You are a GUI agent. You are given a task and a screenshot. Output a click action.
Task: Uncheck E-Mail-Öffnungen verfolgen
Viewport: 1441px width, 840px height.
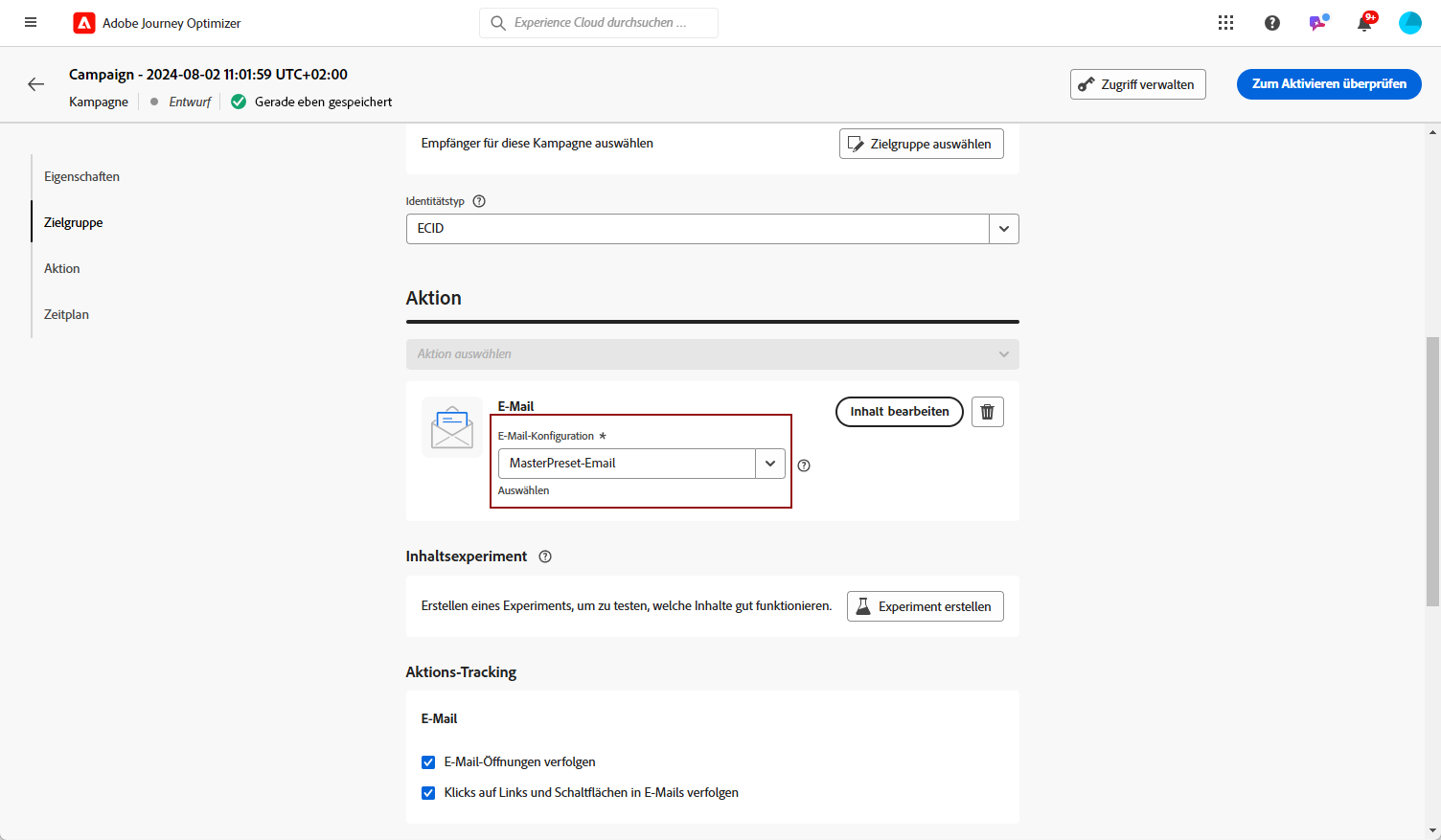(428, 762)
